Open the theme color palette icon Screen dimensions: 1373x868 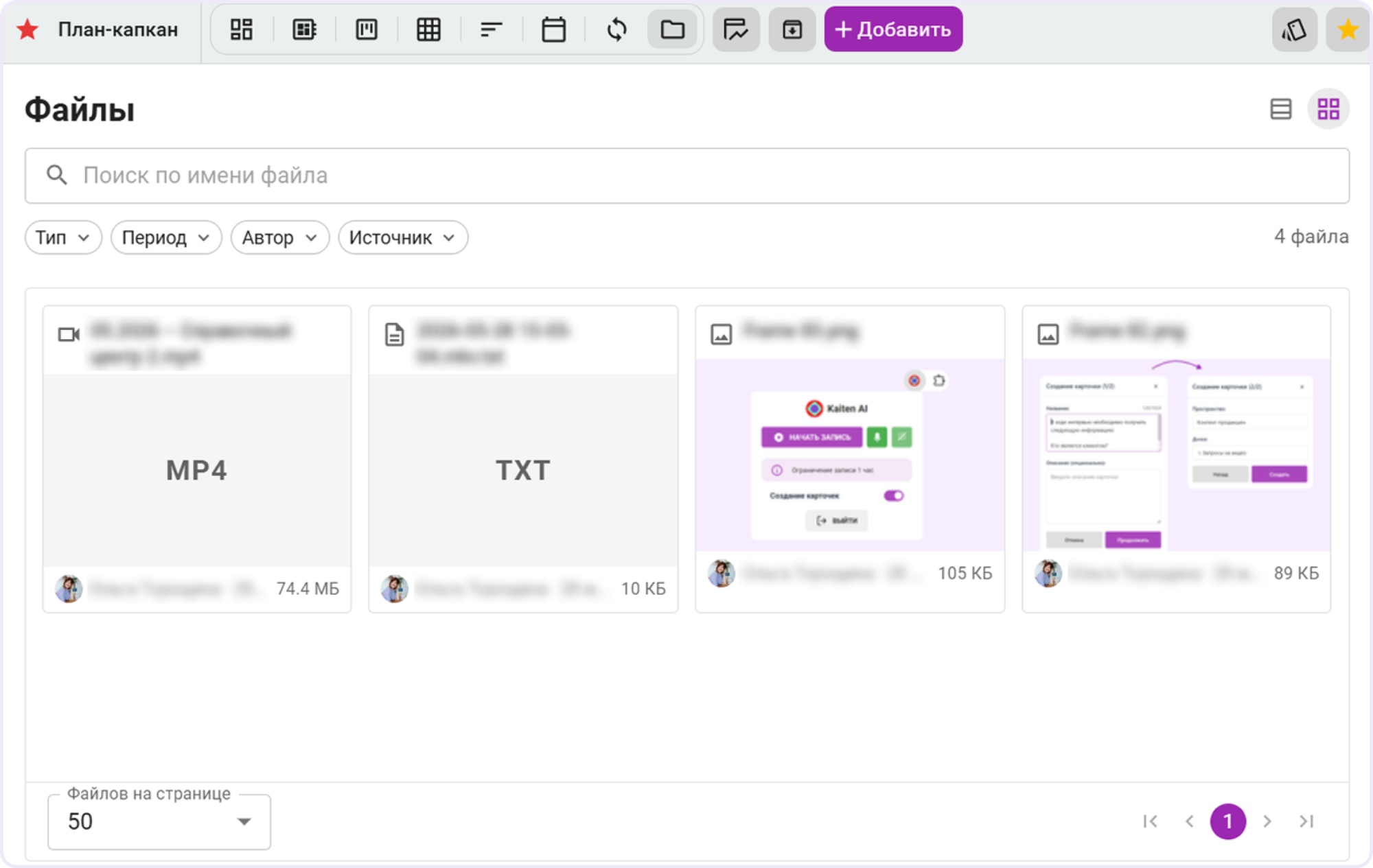[x=1294, y=30]
